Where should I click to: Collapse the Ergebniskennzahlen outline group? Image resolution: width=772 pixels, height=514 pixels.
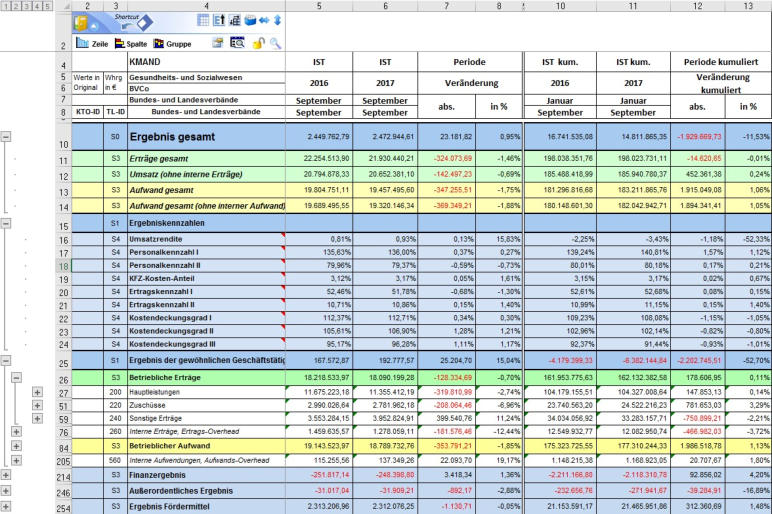click(7, 225)
